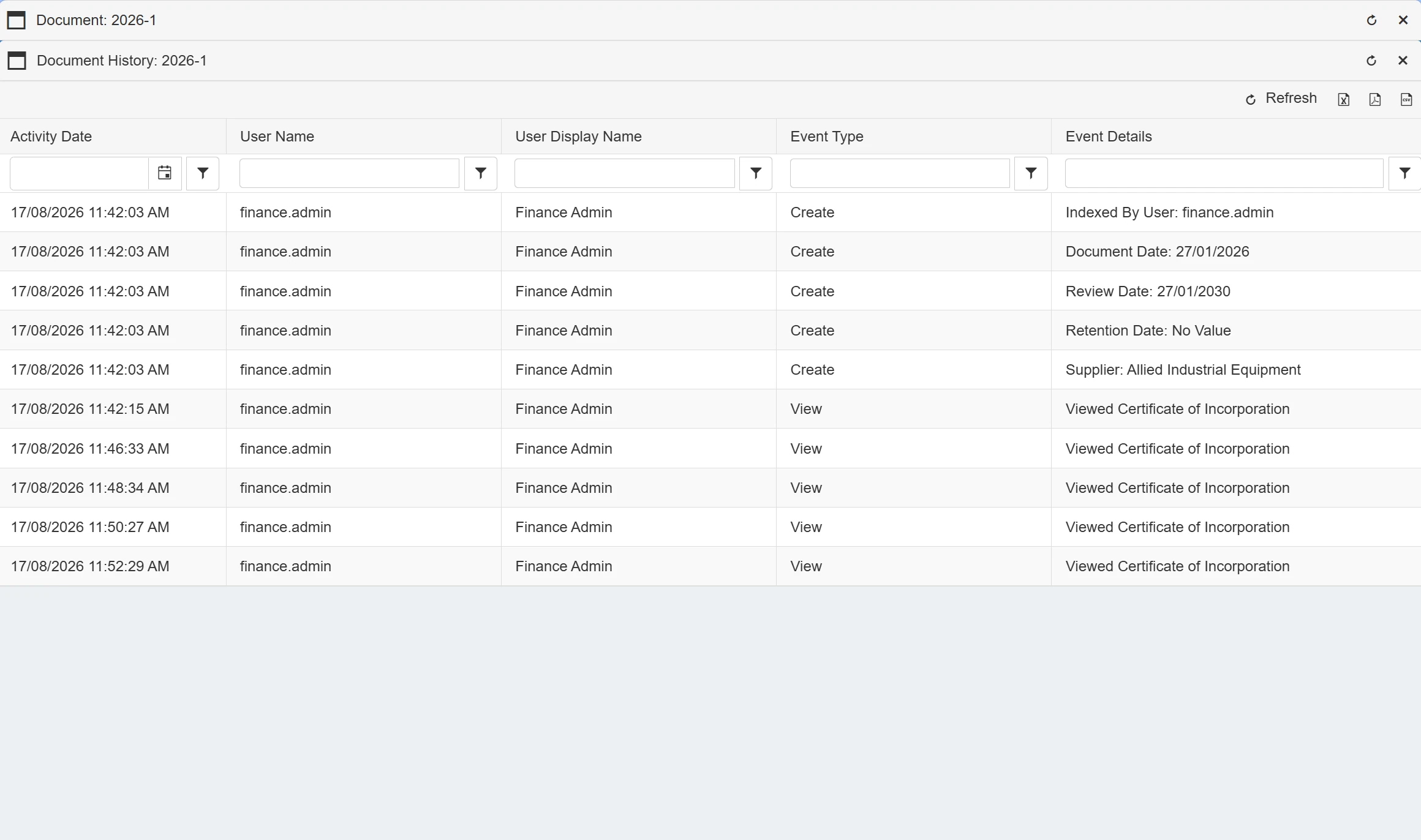Open the User Display Name filter menu
The width and height of the screenshot is (1421, 840).
pyautogui.click(x=756, y=173)
